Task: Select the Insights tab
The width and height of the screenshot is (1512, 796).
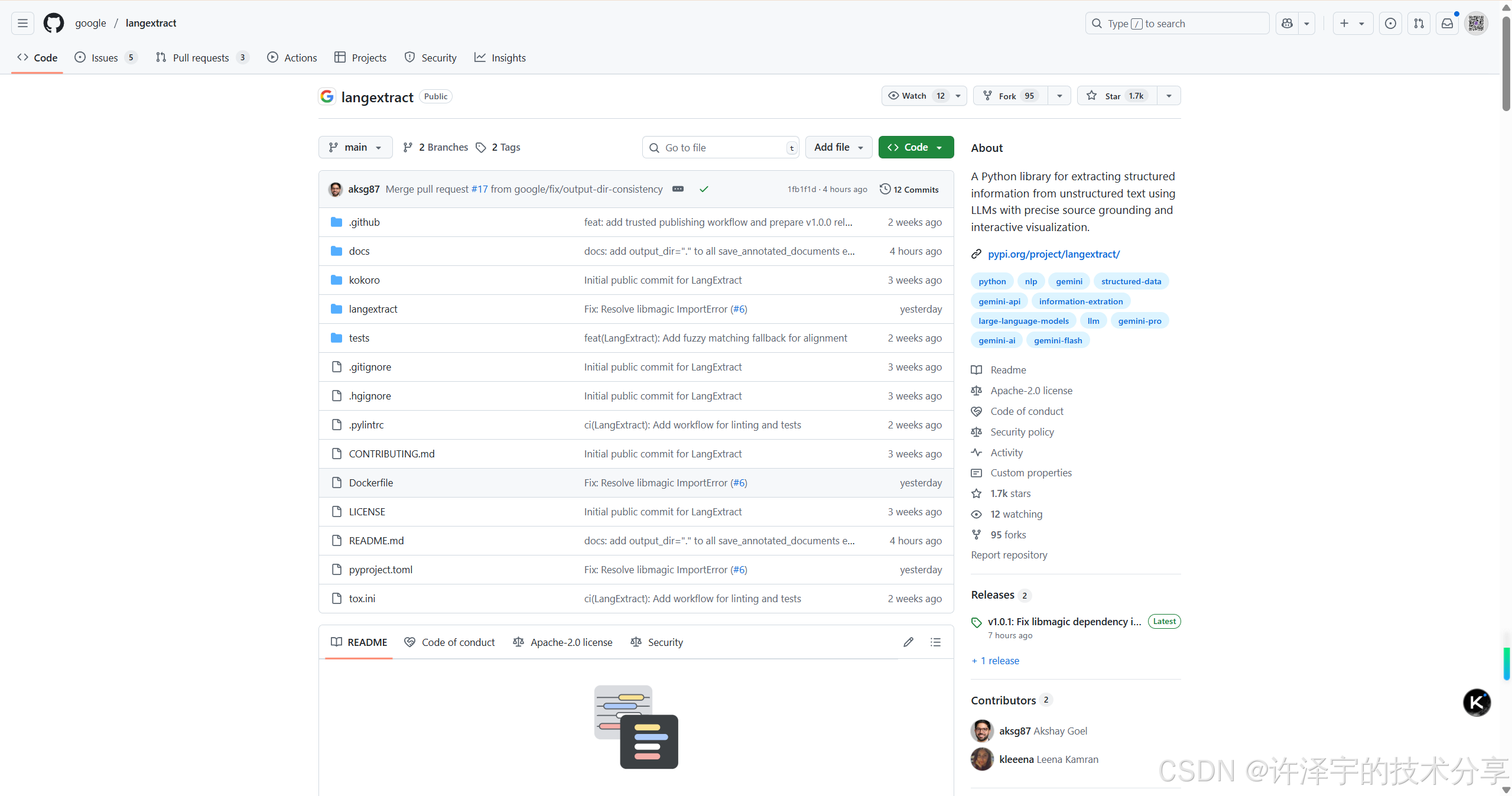Action: pos(500,57)
